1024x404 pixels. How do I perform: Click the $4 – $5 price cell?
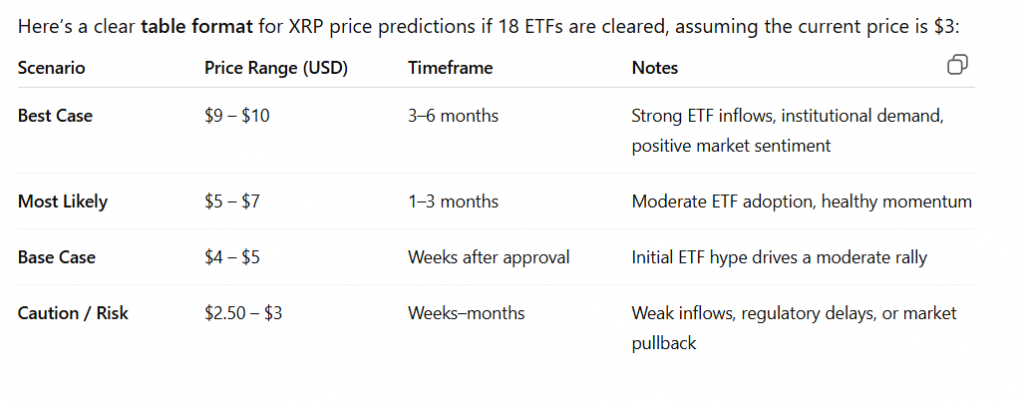(x=232, y=257)
